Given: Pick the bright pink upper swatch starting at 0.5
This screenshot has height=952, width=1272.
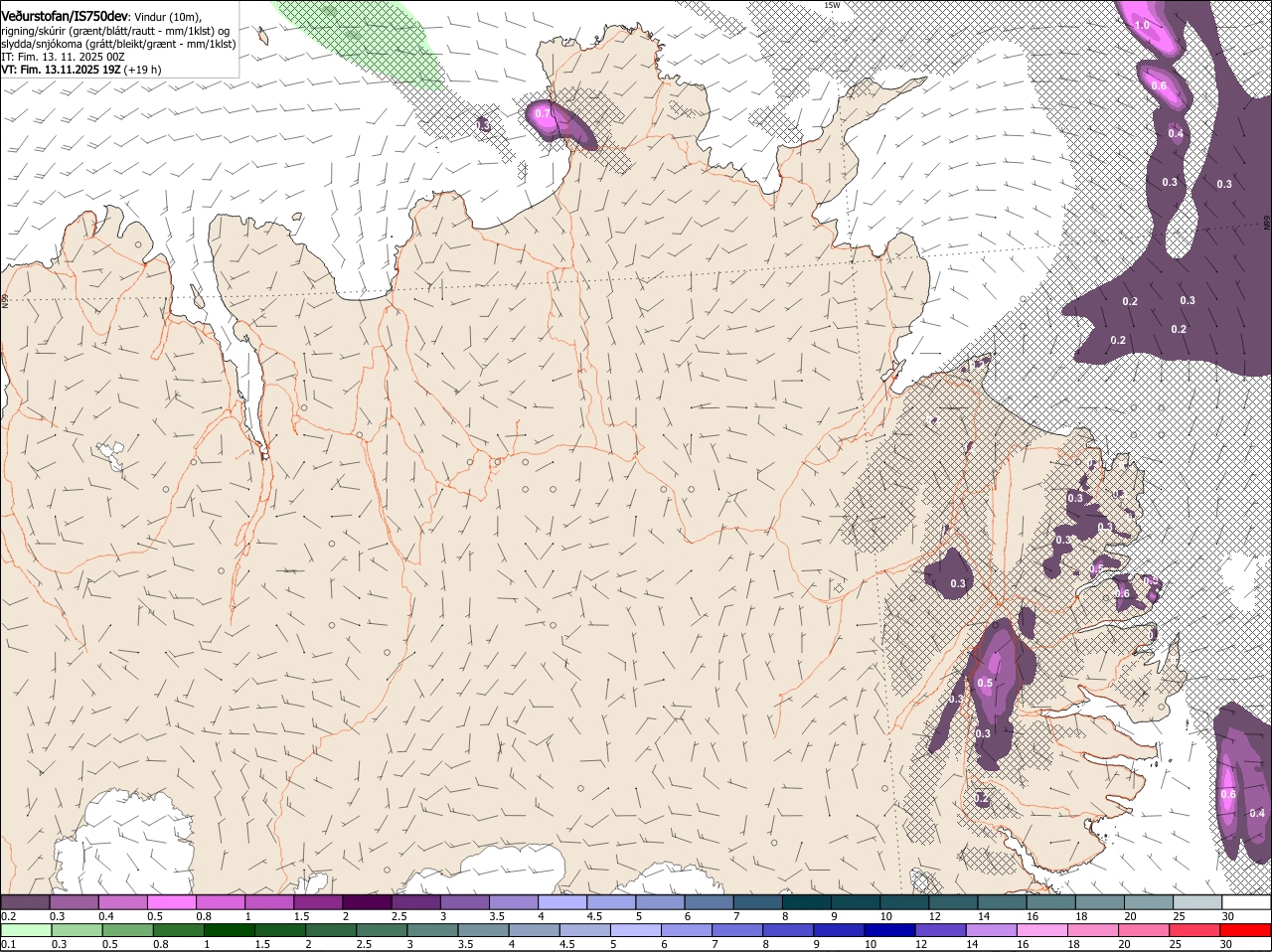Looking at the screenshot, I should (x=171, y=902).
